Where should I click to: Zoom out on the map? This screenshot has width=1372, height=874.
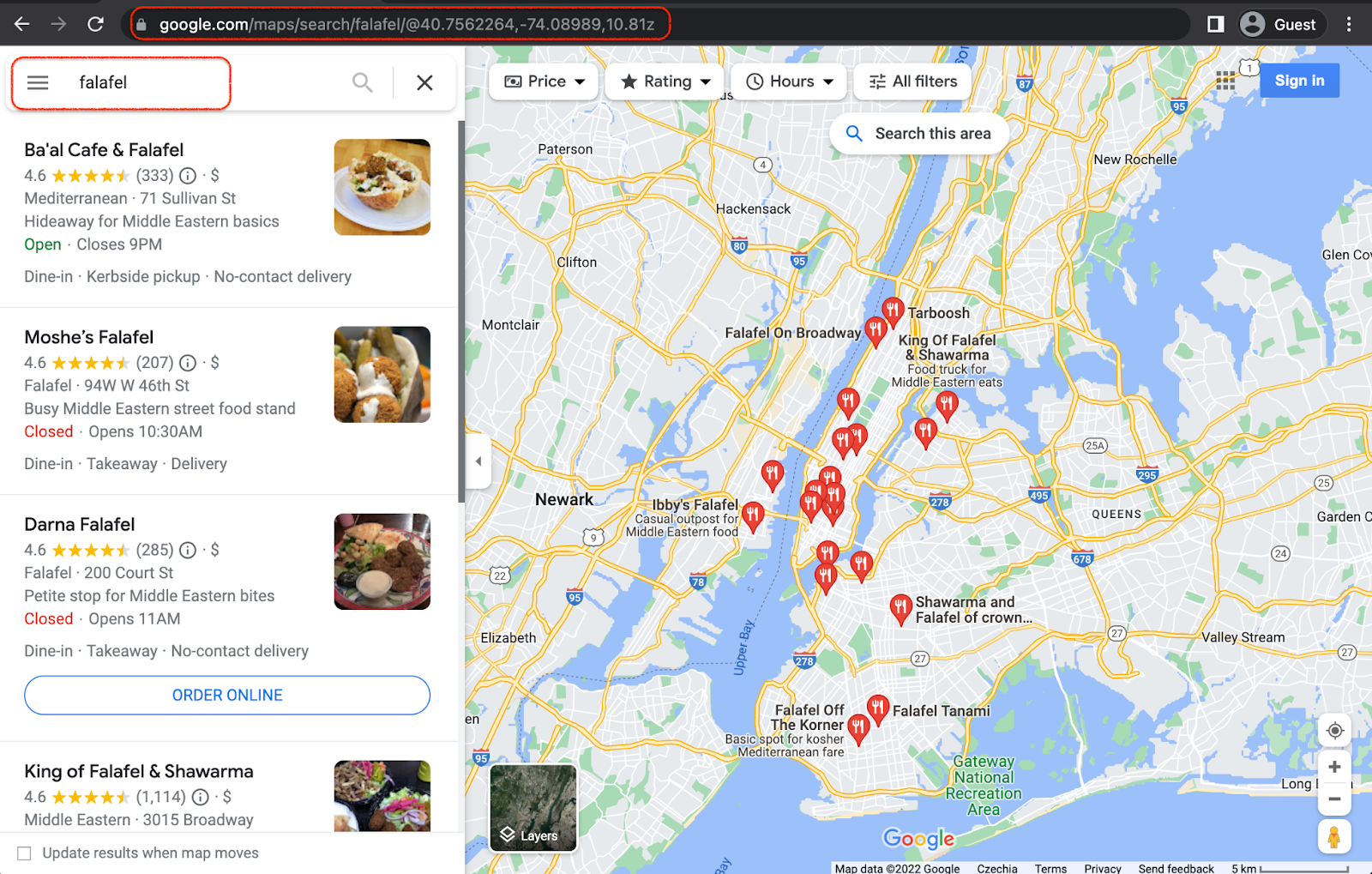click(1334, 799)
